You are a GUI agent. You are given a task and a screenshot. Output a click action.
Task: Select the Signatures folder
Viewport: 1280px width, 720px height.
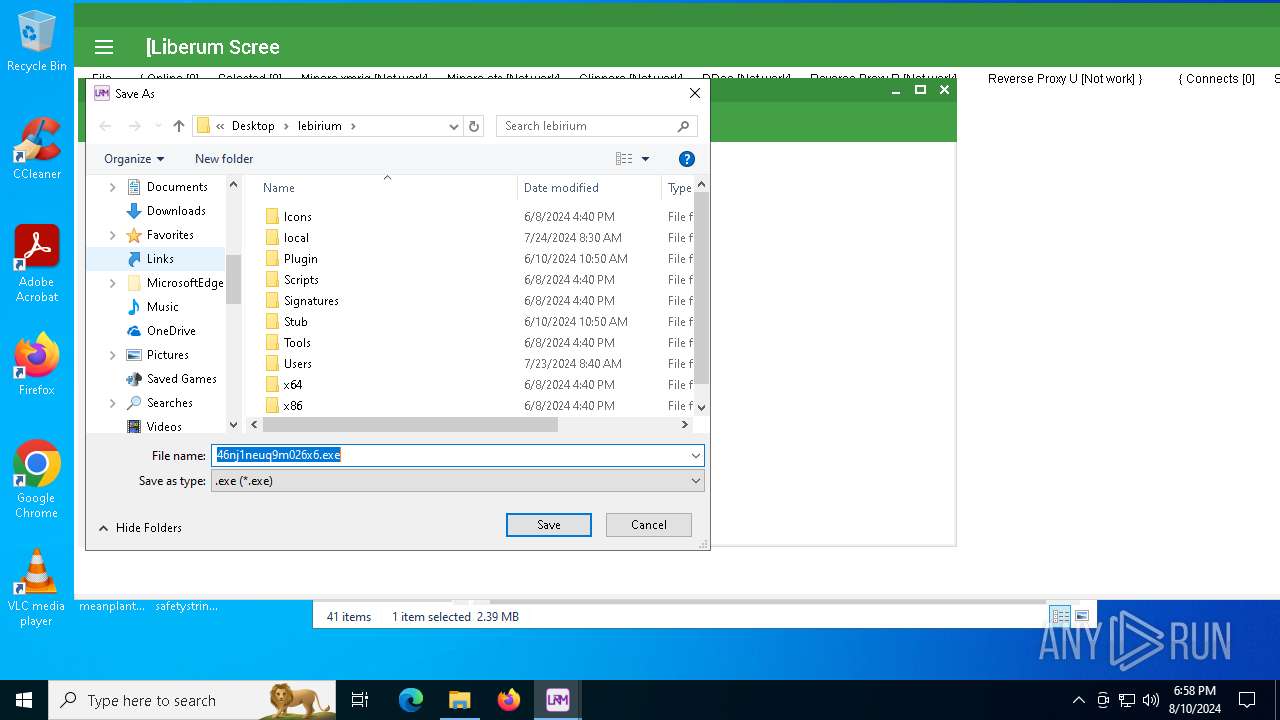coord(311,301)
